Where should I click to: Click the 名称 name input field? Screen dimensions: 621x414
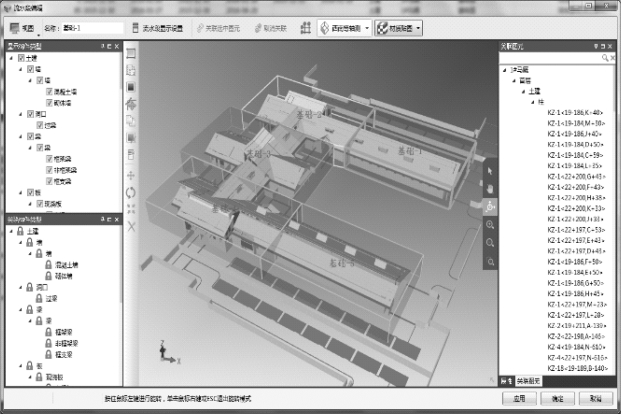click(x=93, y=28)
